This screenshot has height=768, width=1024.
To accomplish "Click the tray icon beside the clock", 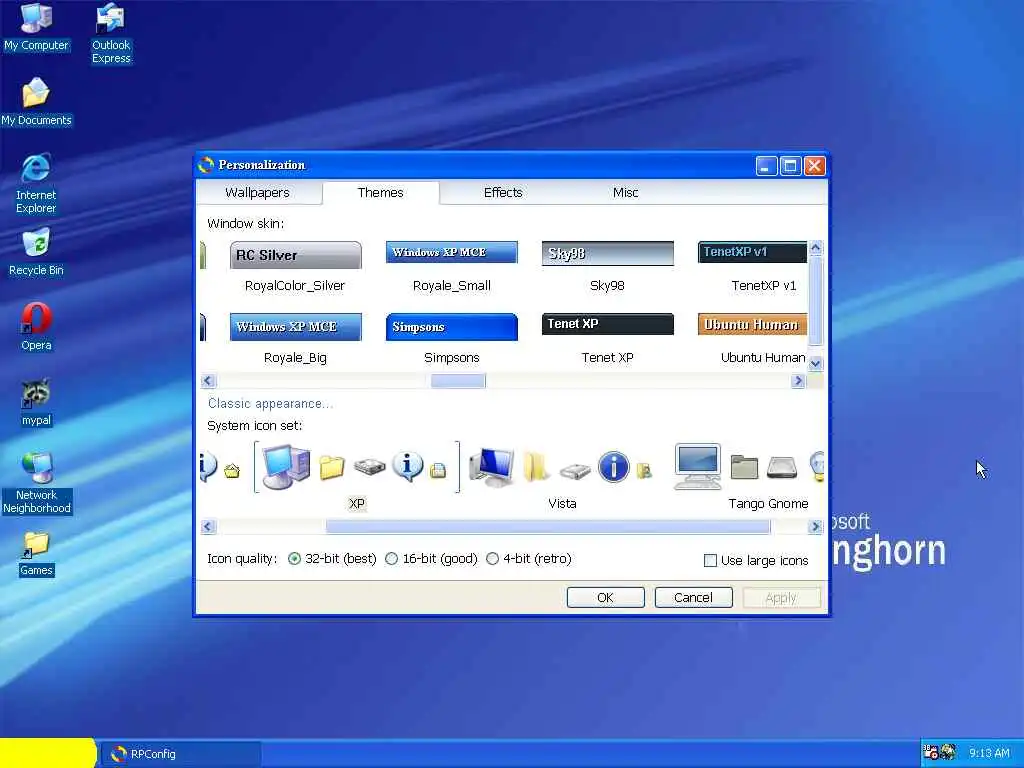I will (x=948, y=752).
